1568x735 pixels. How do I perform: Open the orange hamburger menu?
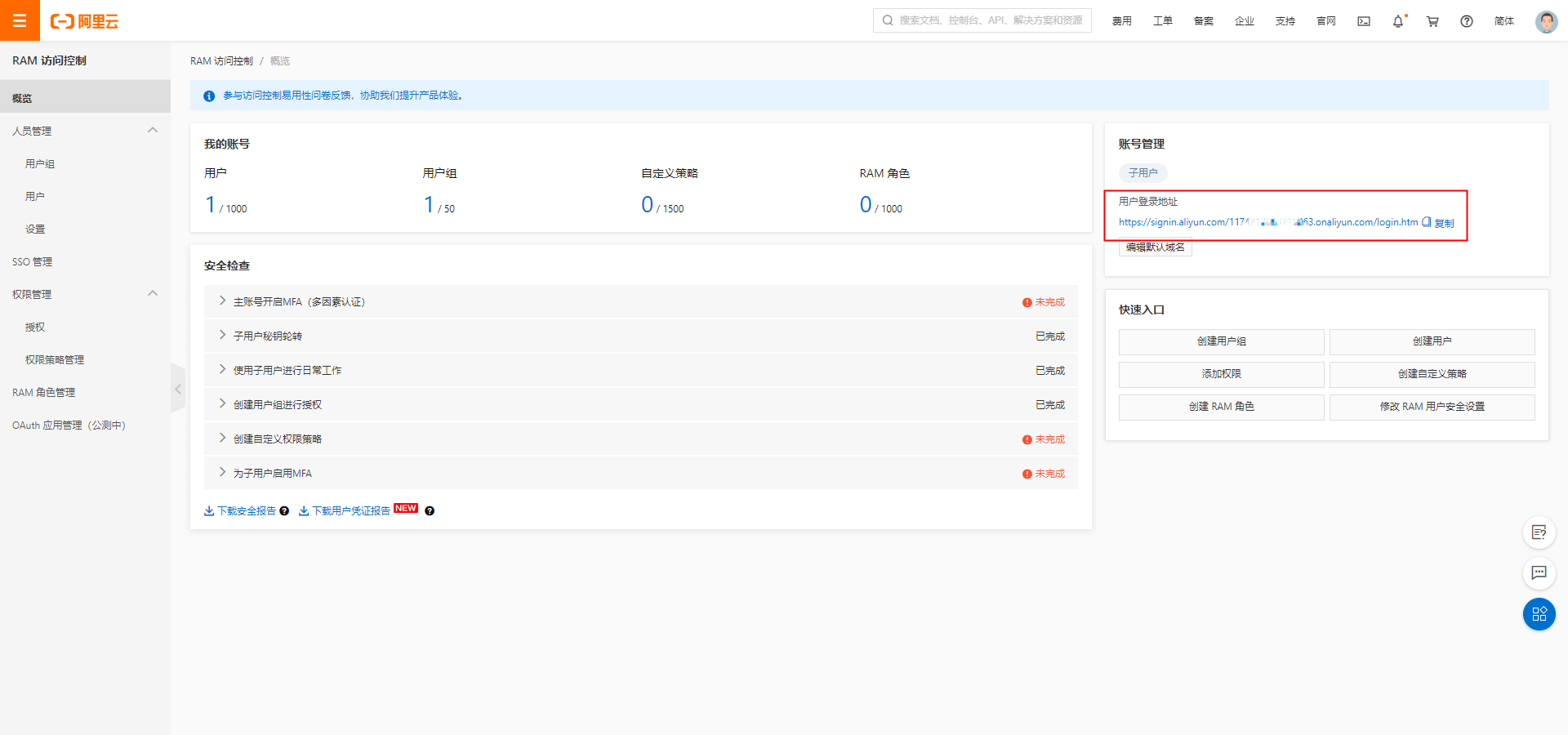point(20,20)
